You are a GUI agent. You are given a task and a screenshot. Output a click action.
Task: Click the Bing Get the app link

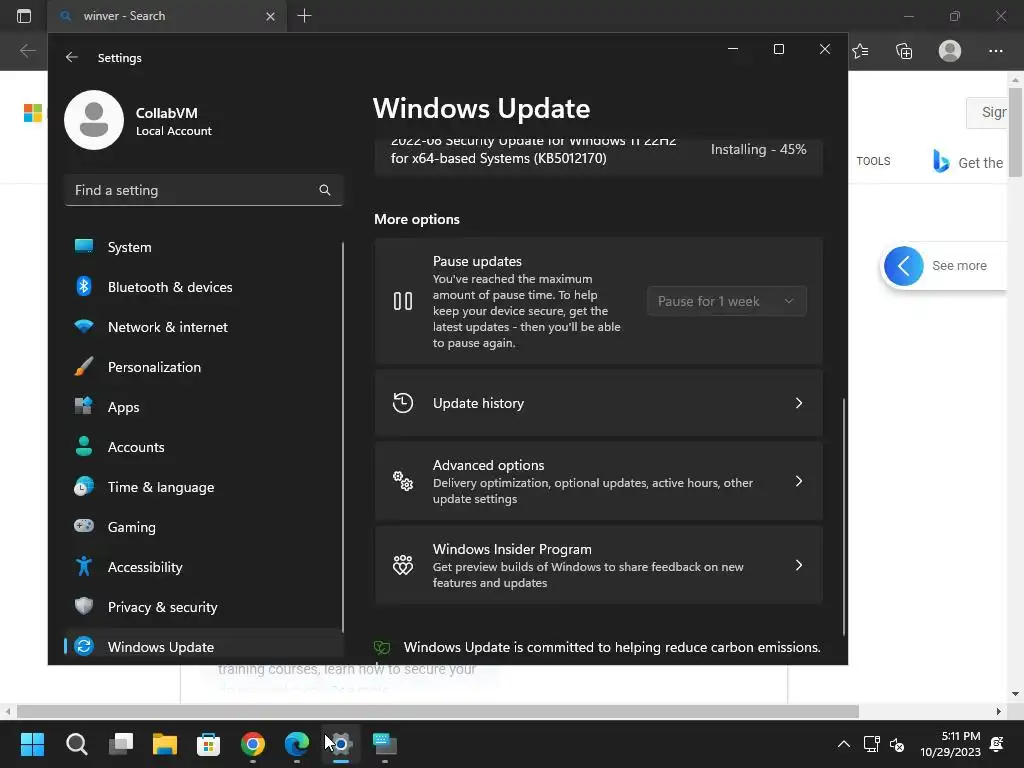pyautogui.click(x=968, y=162)
